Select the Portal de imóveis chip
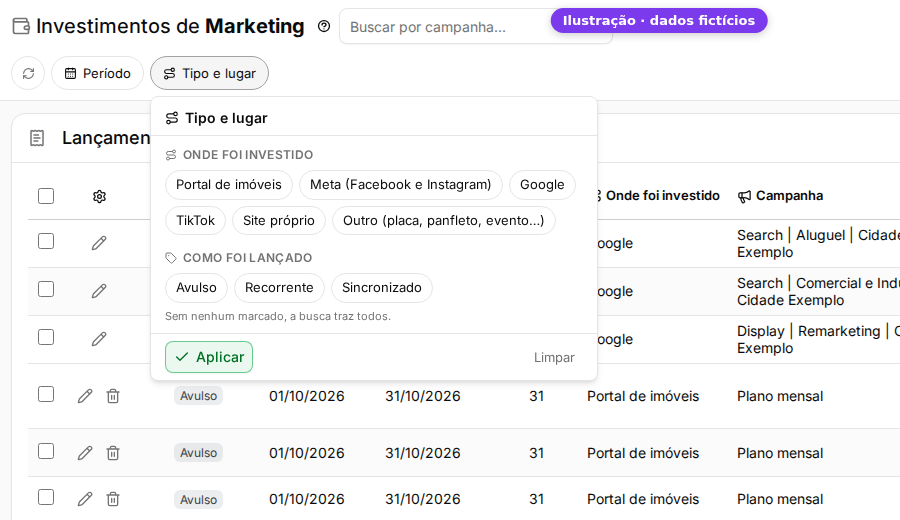 pos(228,185)
